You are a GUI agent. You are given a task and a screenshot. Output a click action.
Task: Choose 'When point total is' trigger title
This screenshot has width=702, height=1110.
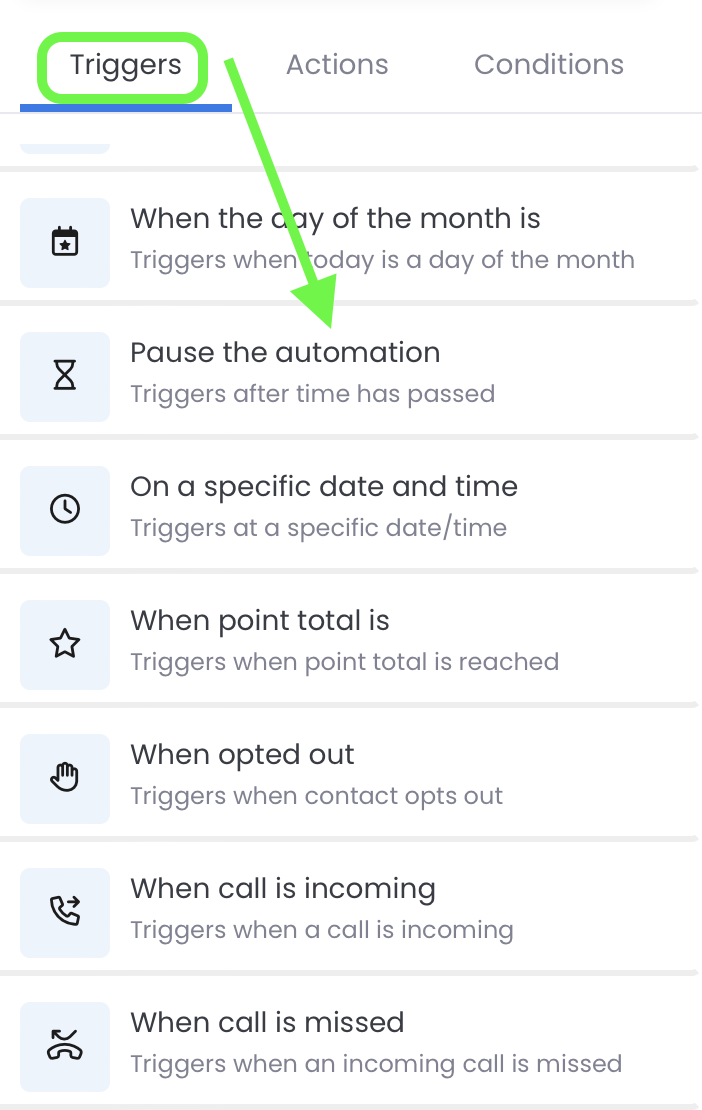pos(260,621)
